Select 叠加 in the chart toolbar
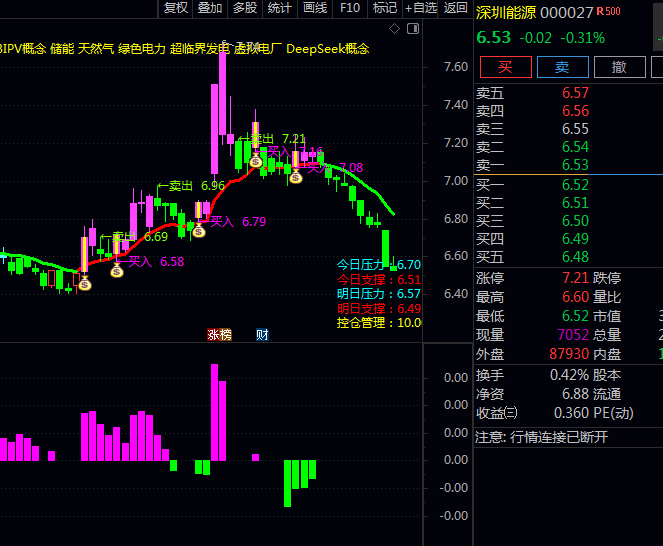 210,8
